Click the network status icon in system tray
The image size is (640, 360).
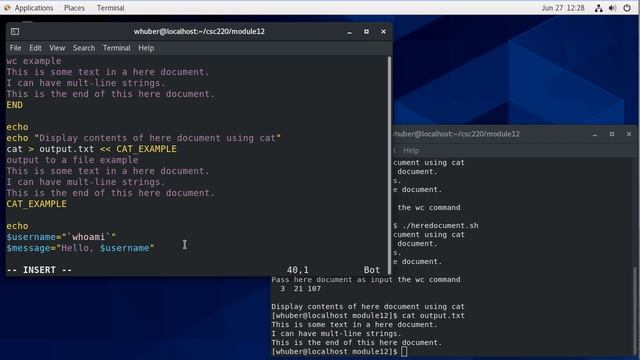tap(598, 8)
